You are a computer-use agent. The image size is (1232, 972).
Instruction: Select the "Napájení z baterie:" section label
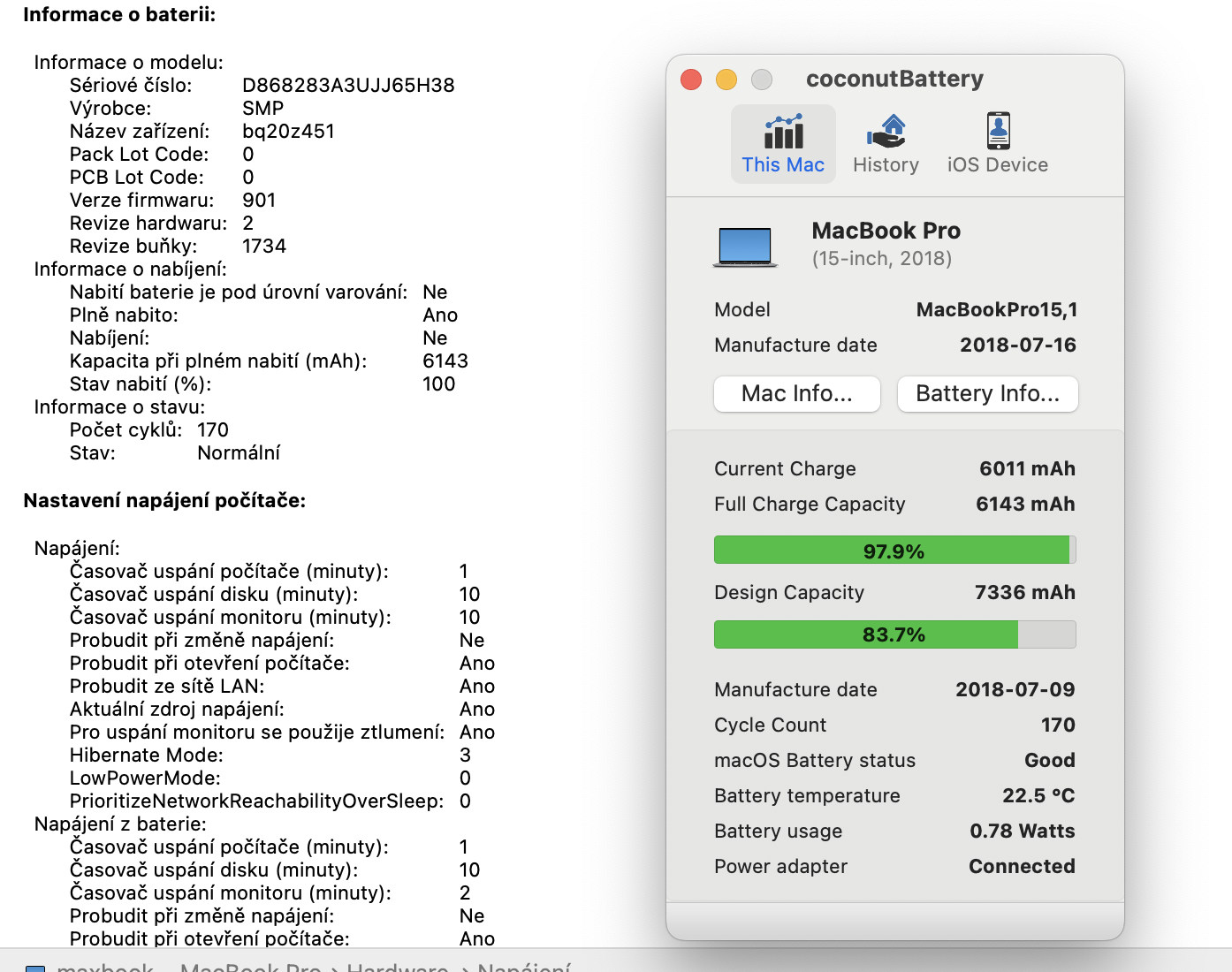(120, 824)
